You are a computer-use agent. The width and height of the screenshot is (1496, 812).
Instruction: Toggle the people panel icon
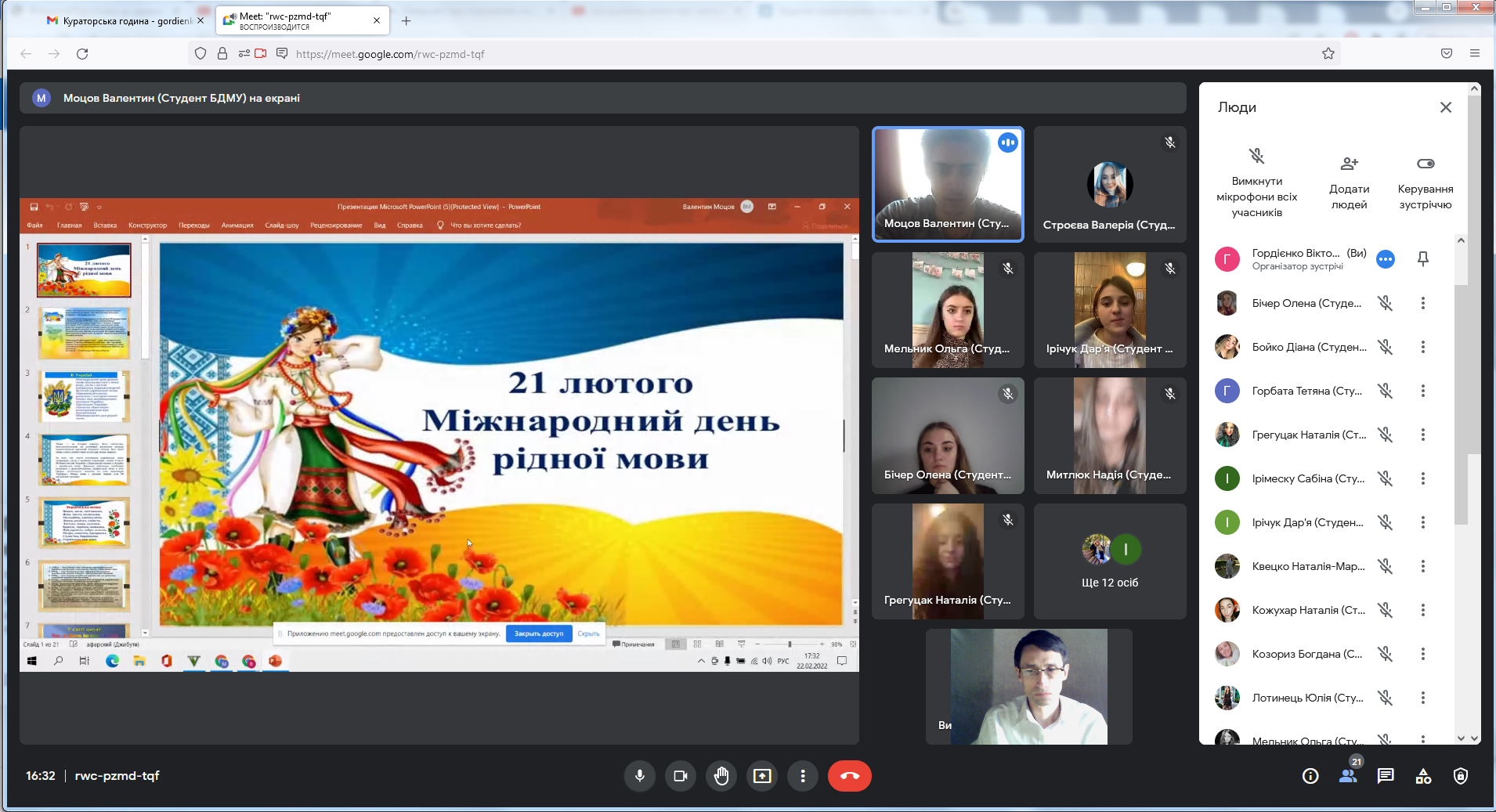(1348, 776)
